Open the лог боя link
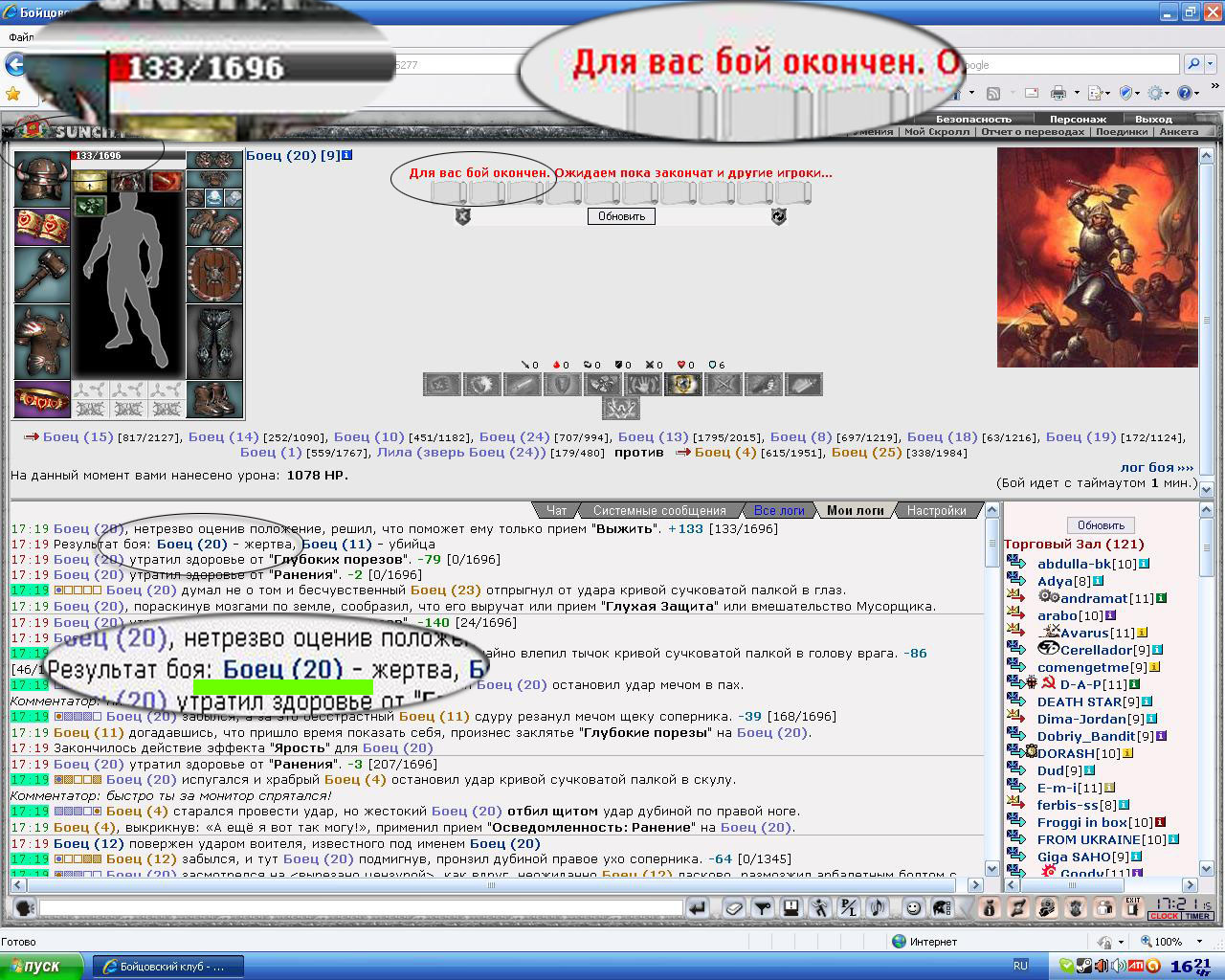1225x980 pixels. (x=1157, y=467)
